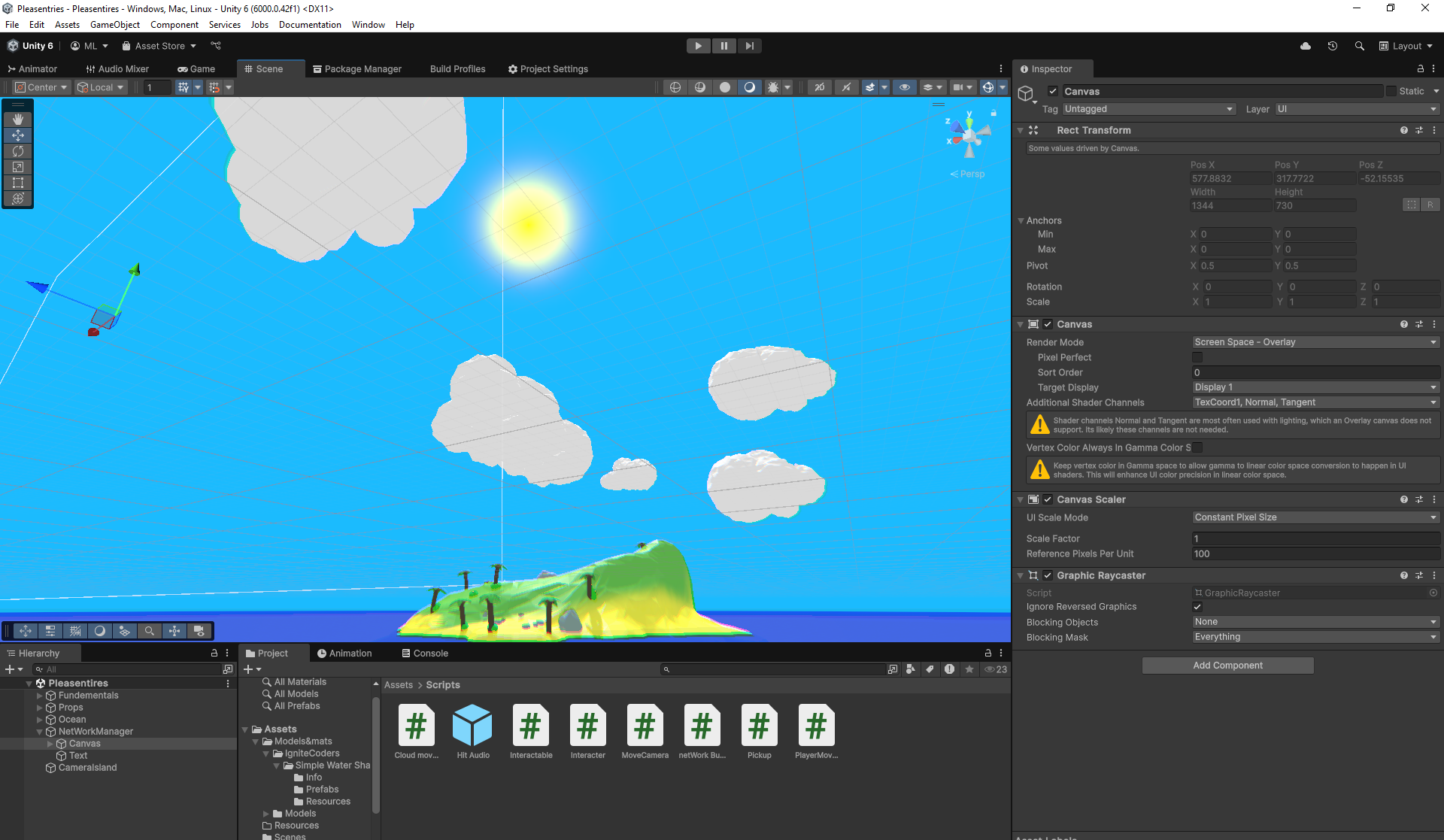
Task: Open the undo history icon
Action: [1332, 46]
